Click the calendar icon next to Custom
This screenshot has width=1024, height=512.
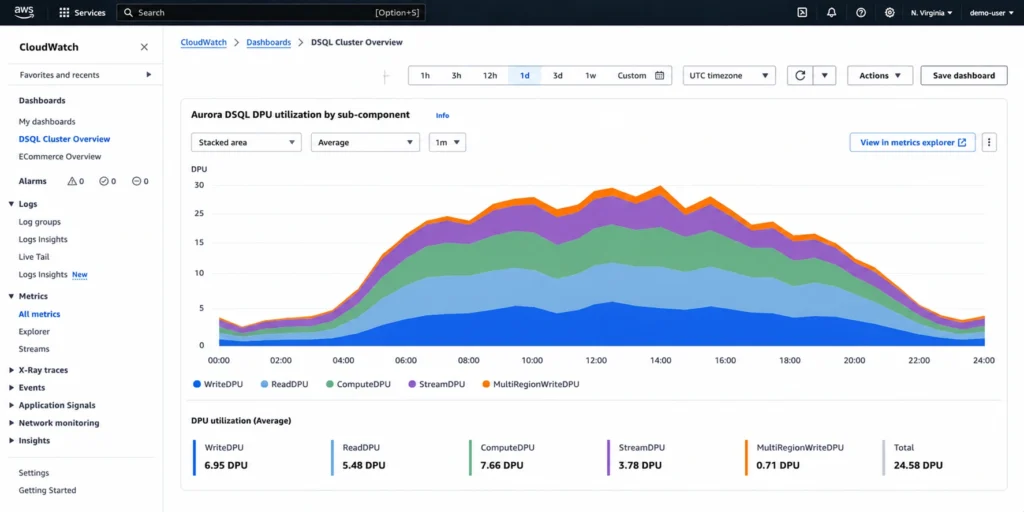[660, 76]
